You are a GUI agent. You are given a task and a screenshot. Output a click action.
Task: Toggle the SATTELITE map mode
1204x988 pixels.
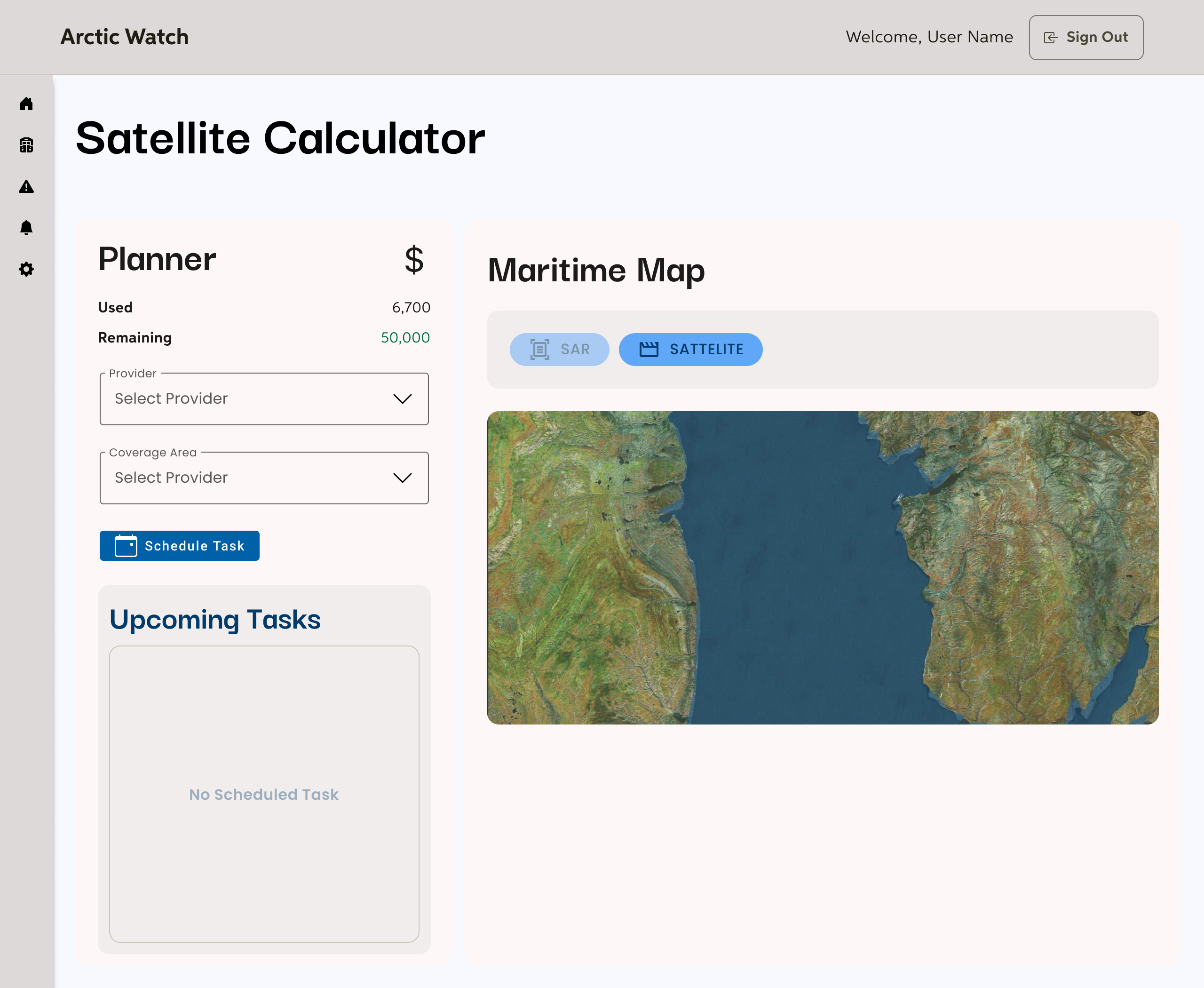coord(690,350)
